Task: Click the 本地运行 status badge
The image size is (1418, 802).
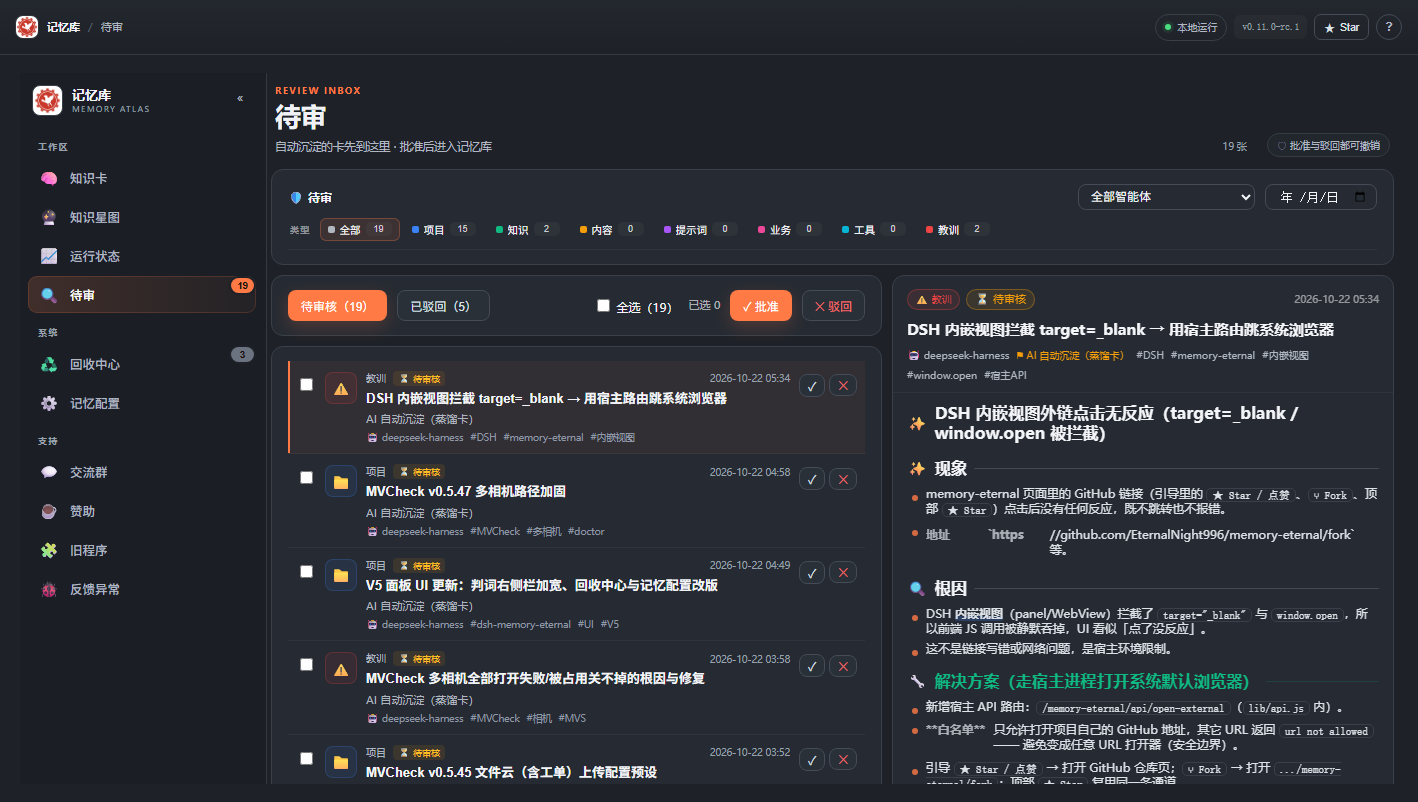Action: tap(1190, 27)
